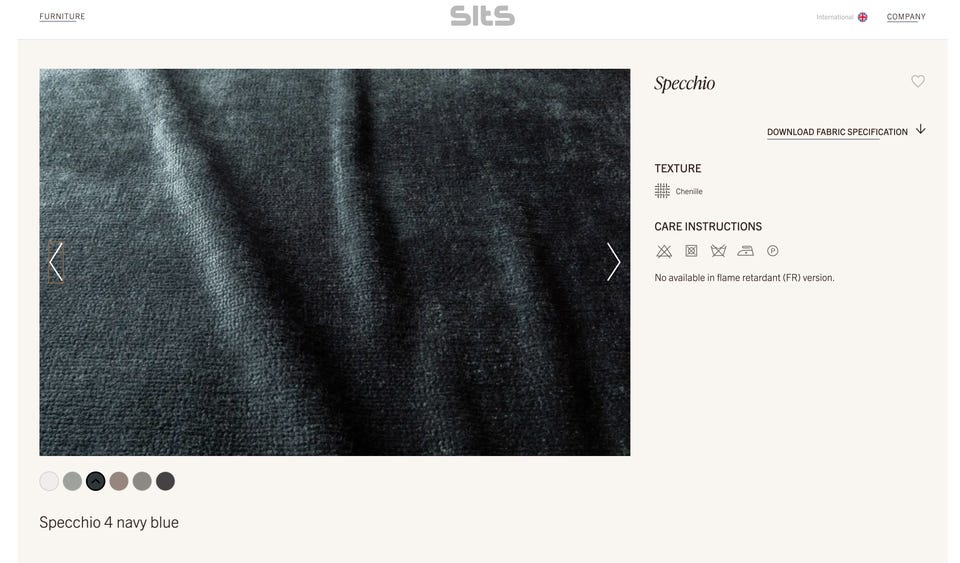Click the Chenille texture grid icon

[662, 191]
